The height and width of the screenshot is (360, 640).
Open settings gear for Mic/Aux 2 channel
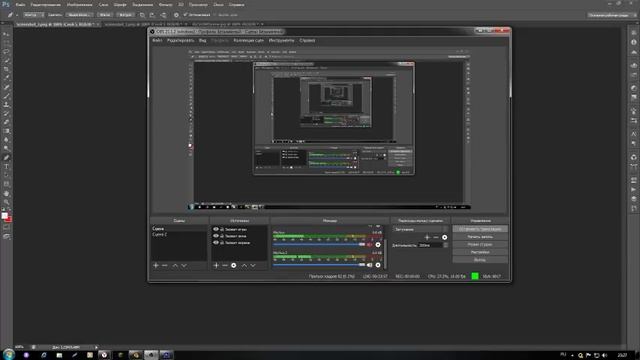pos(378,265)
